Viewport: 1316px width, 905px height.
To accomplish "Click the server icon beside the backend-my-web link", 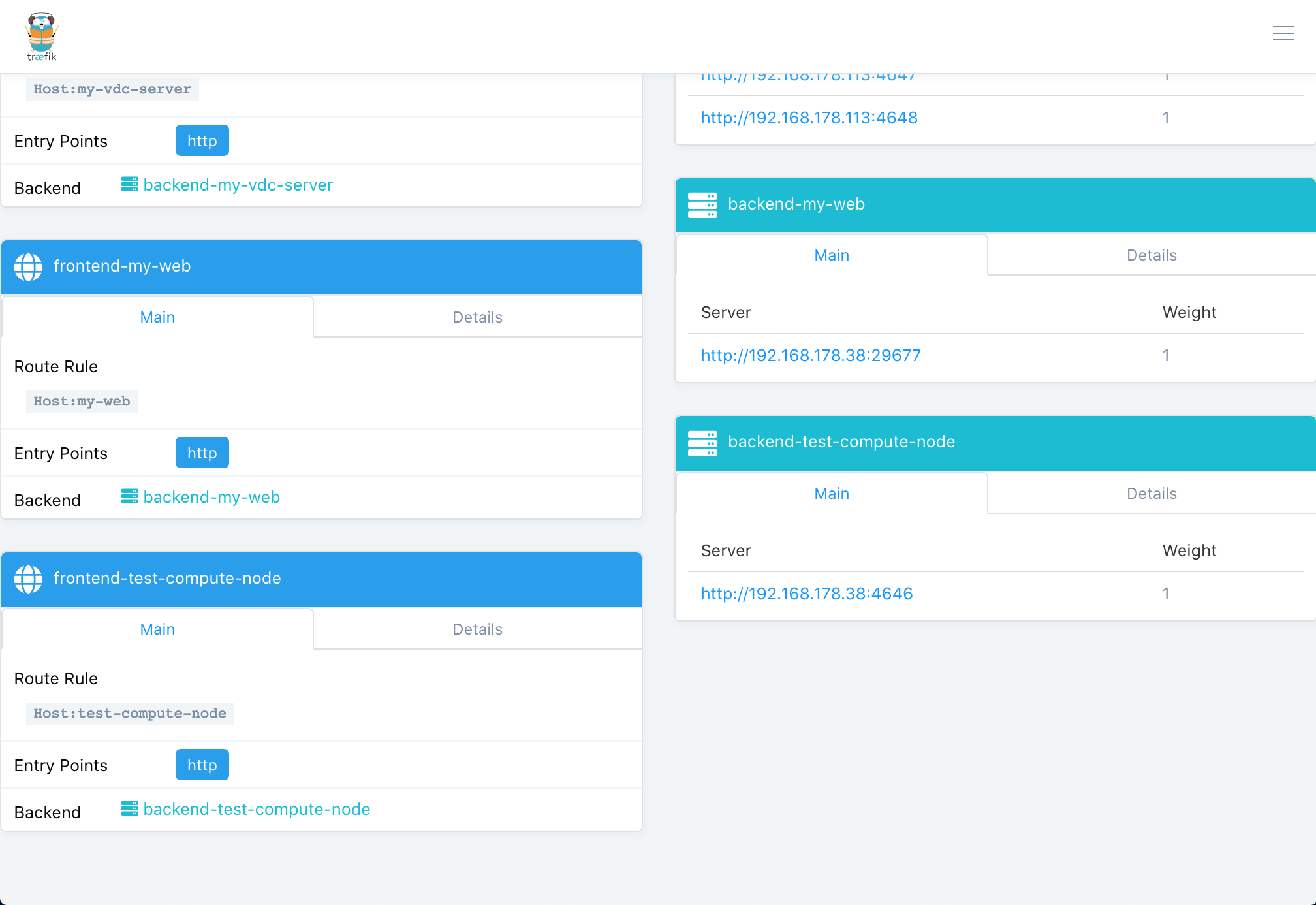I will point(129,496).
